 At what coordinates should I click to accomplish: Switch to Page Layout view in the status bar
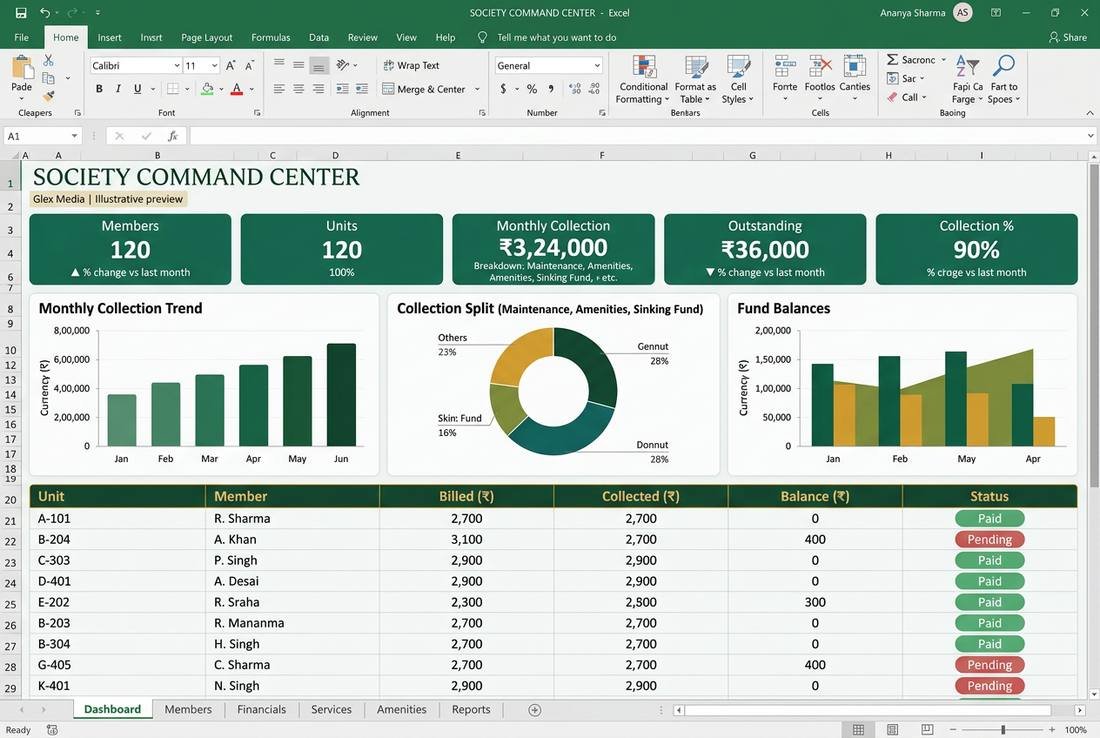click(892, 730)
